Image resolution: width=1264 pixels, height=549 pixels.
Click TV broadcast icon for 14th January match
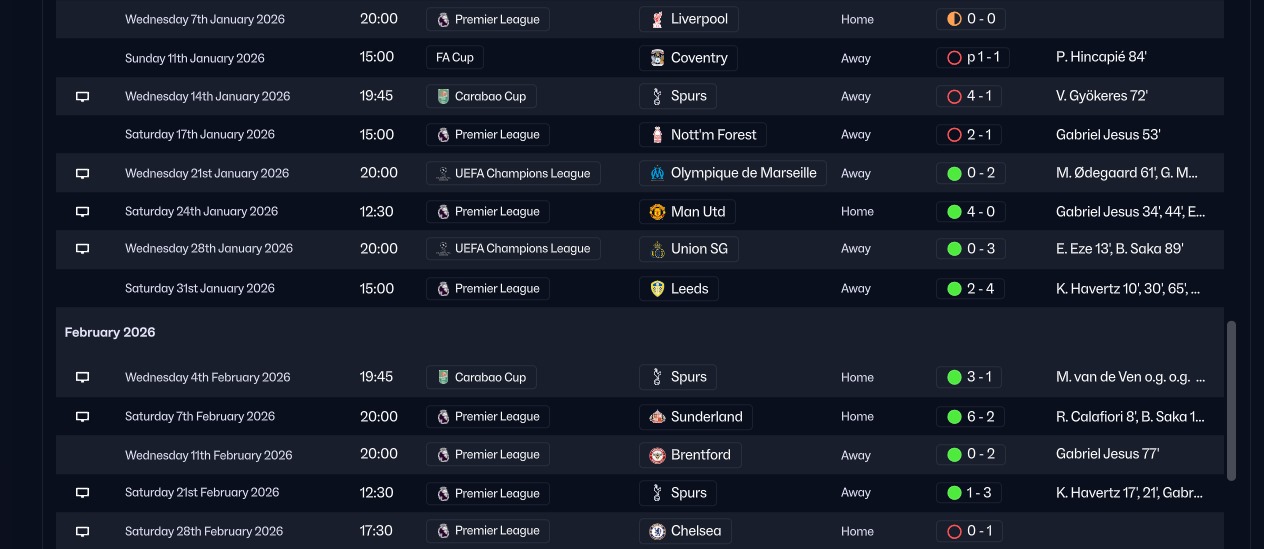[x=83, y=97]
